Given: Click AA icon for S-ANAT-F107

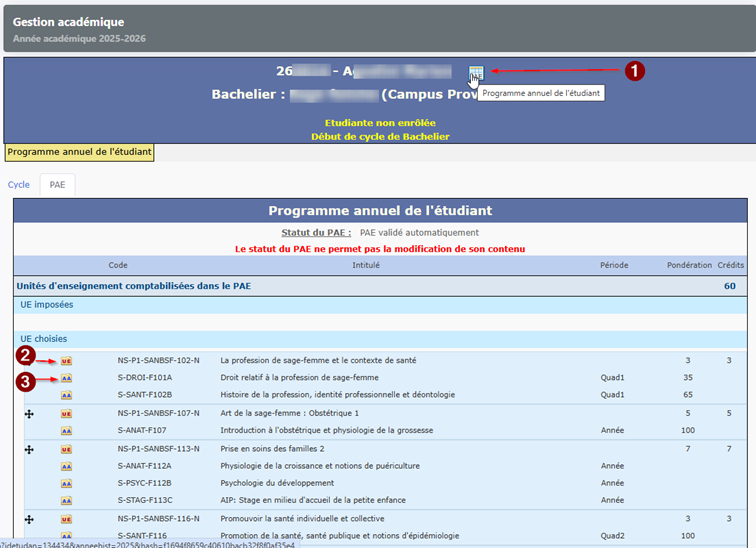Looking at the screenshot, I should click(x=67, y=431).
